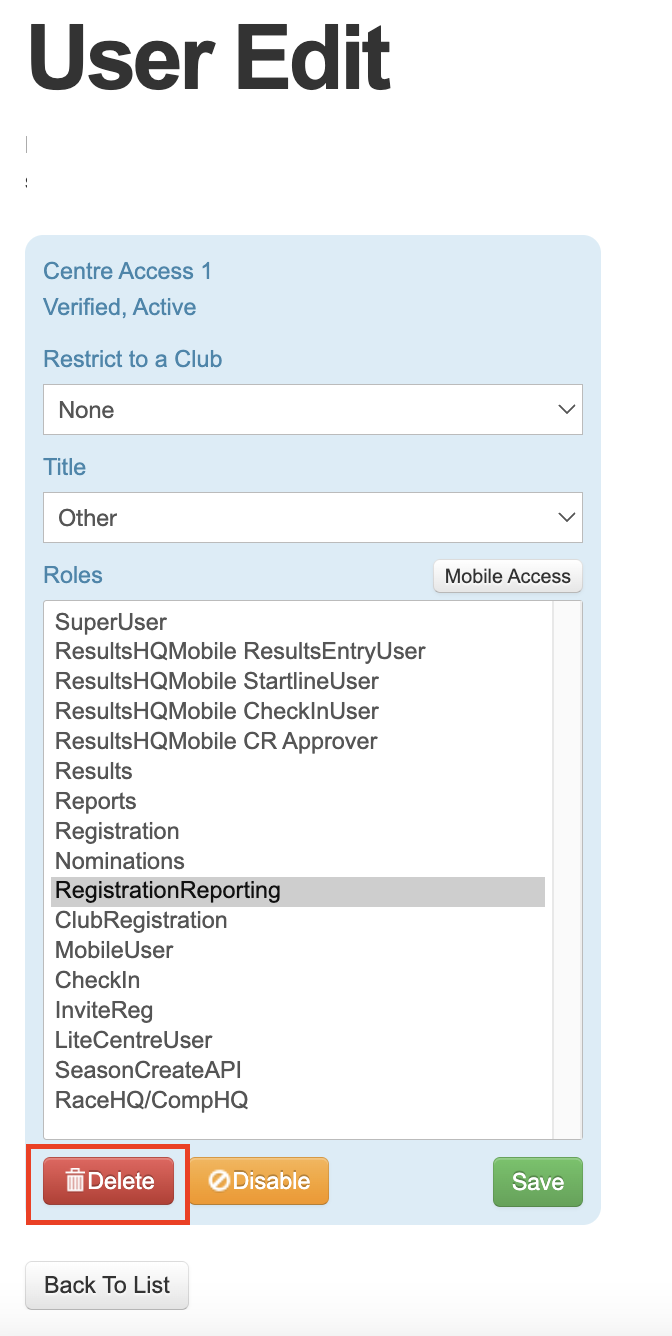This screenshot has height=1336, width=672.
Task: Select the ClubRegistration role
Action: tap(298, 921)
